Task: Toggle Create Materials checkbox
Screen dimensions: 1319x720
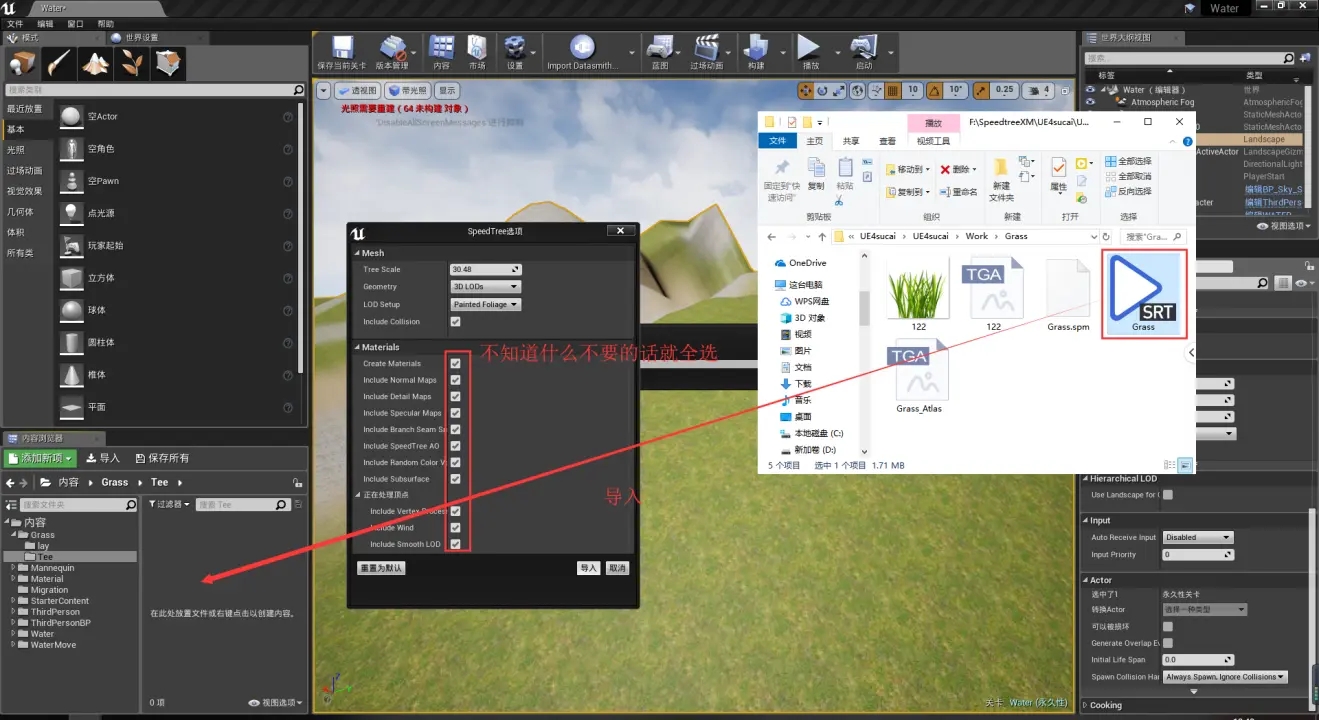Action: 455,364
